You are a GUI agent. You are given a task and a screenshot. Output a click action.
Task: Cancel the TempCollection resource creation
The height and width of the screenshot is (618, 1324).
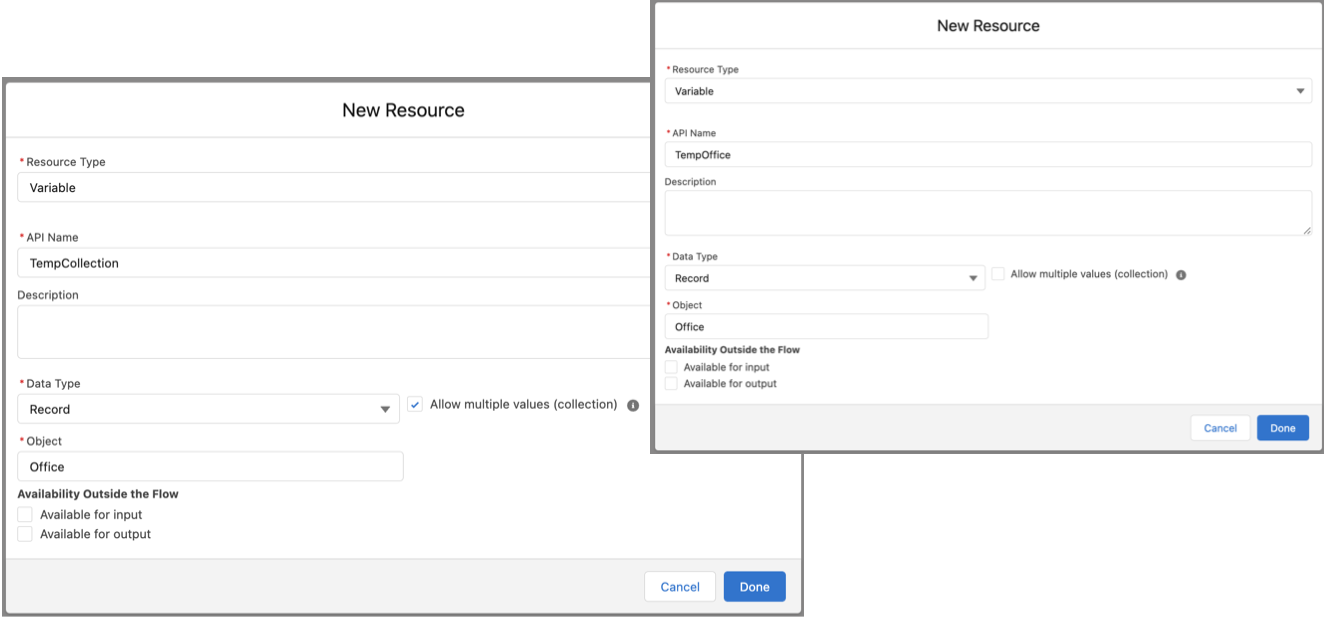tap(680, 586)
